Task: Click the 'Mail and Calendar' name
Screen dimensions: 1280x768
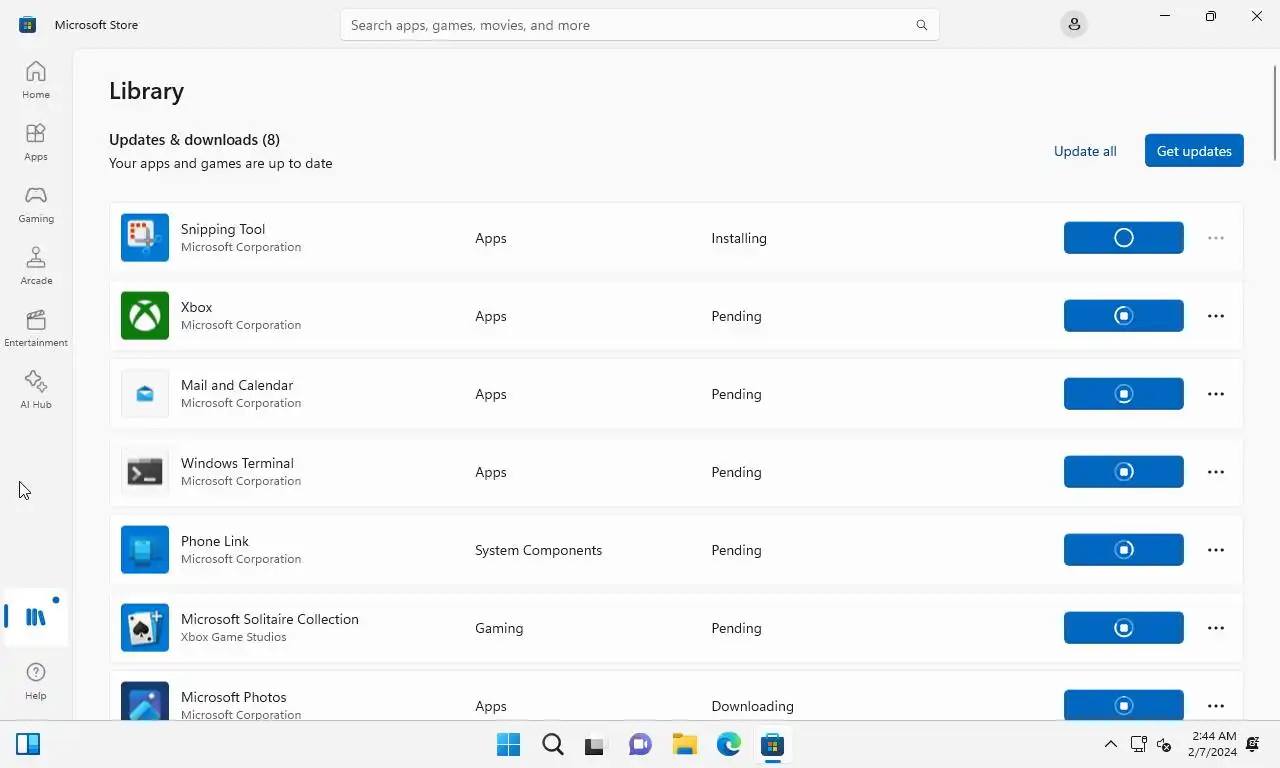Action: pyautogui.click(x=237, y=385)
